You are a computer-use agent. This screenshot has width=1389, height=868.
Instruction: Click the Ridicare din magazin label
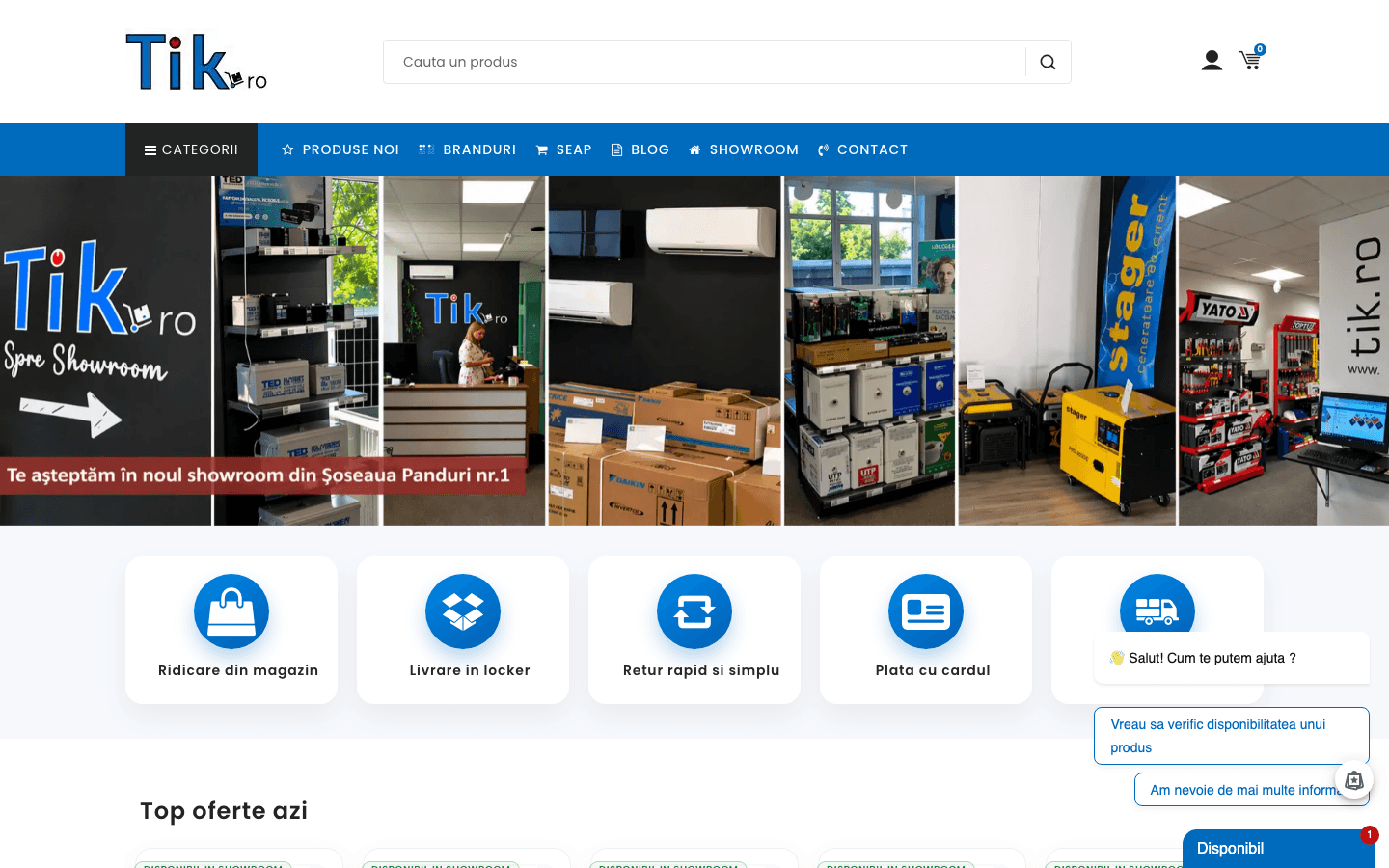238,670
